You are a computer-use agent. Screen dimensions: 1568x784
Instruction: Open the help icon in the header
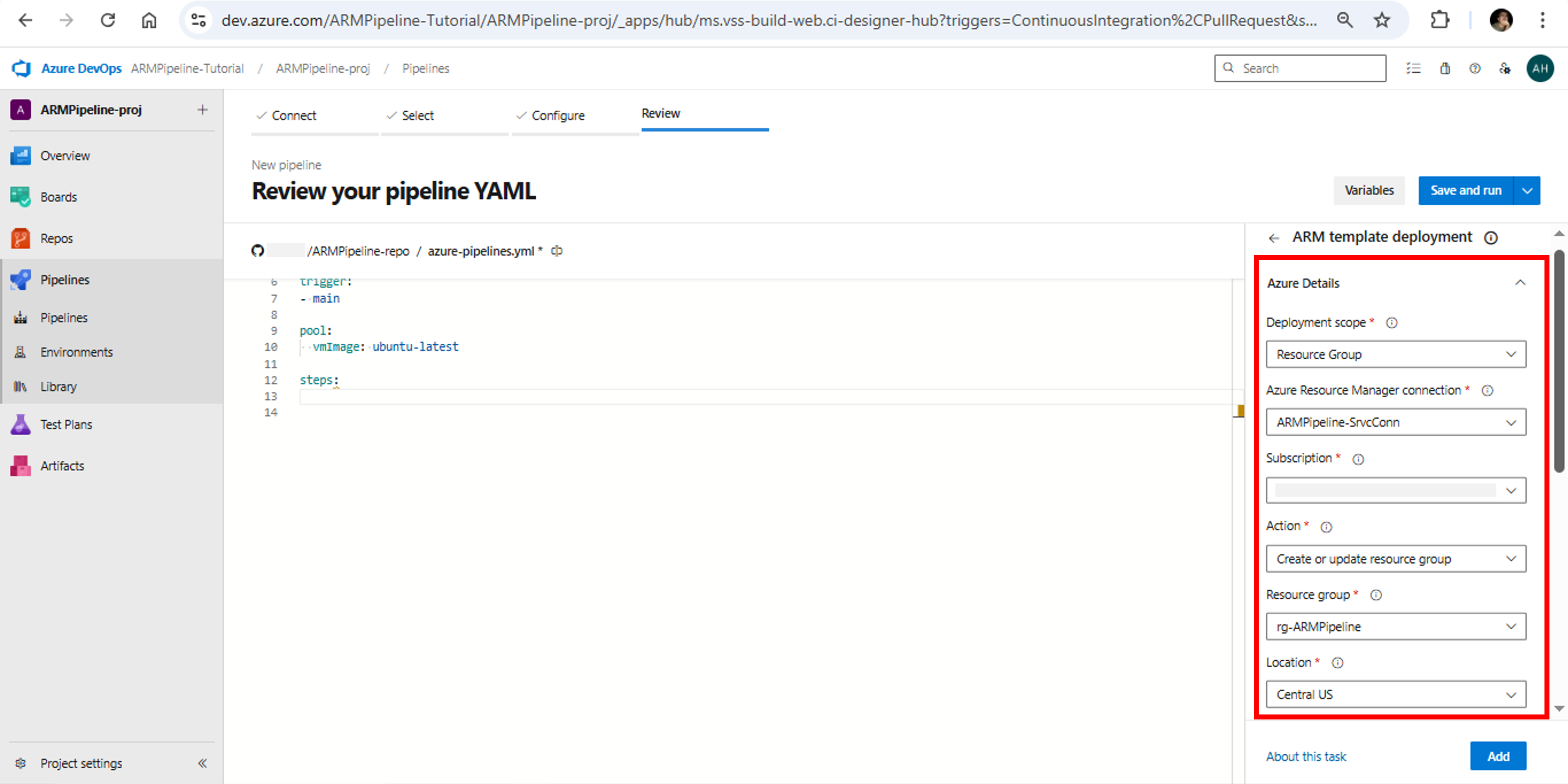1475,68
